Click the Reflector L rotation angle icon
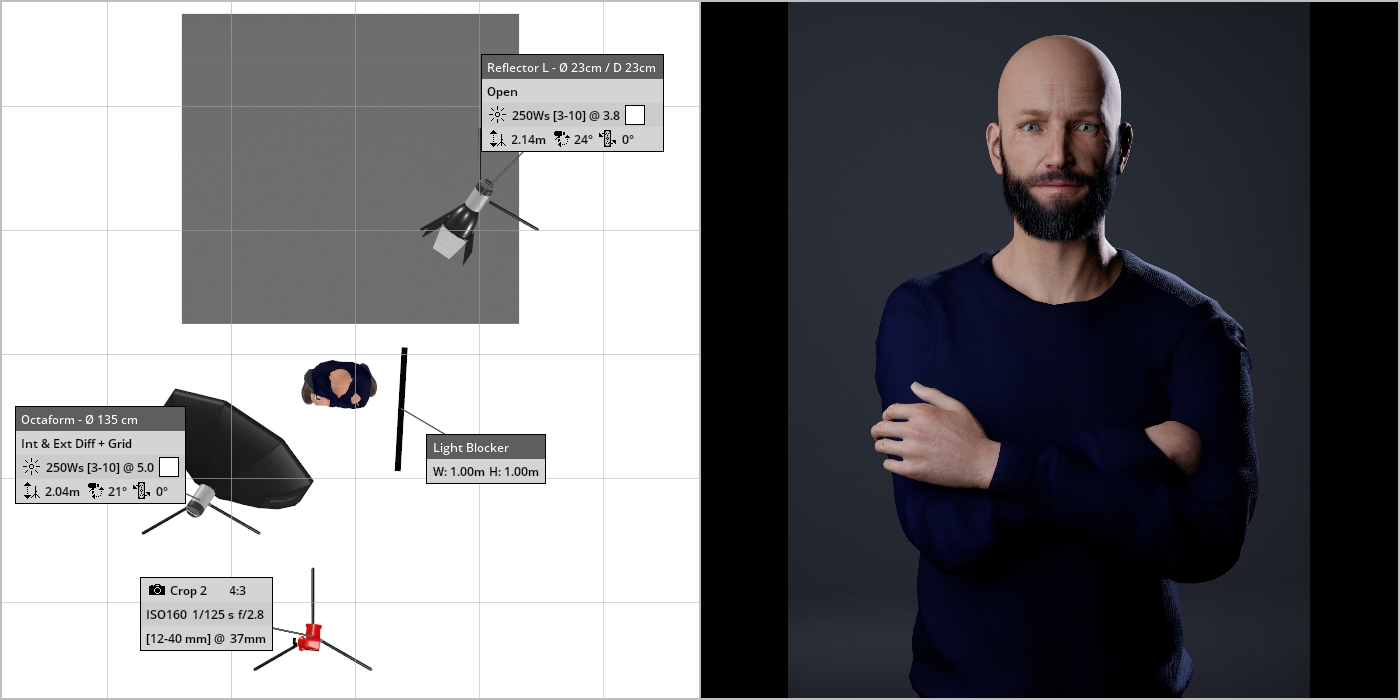This screenshot has width=1400, height=700. coord(608,140)
